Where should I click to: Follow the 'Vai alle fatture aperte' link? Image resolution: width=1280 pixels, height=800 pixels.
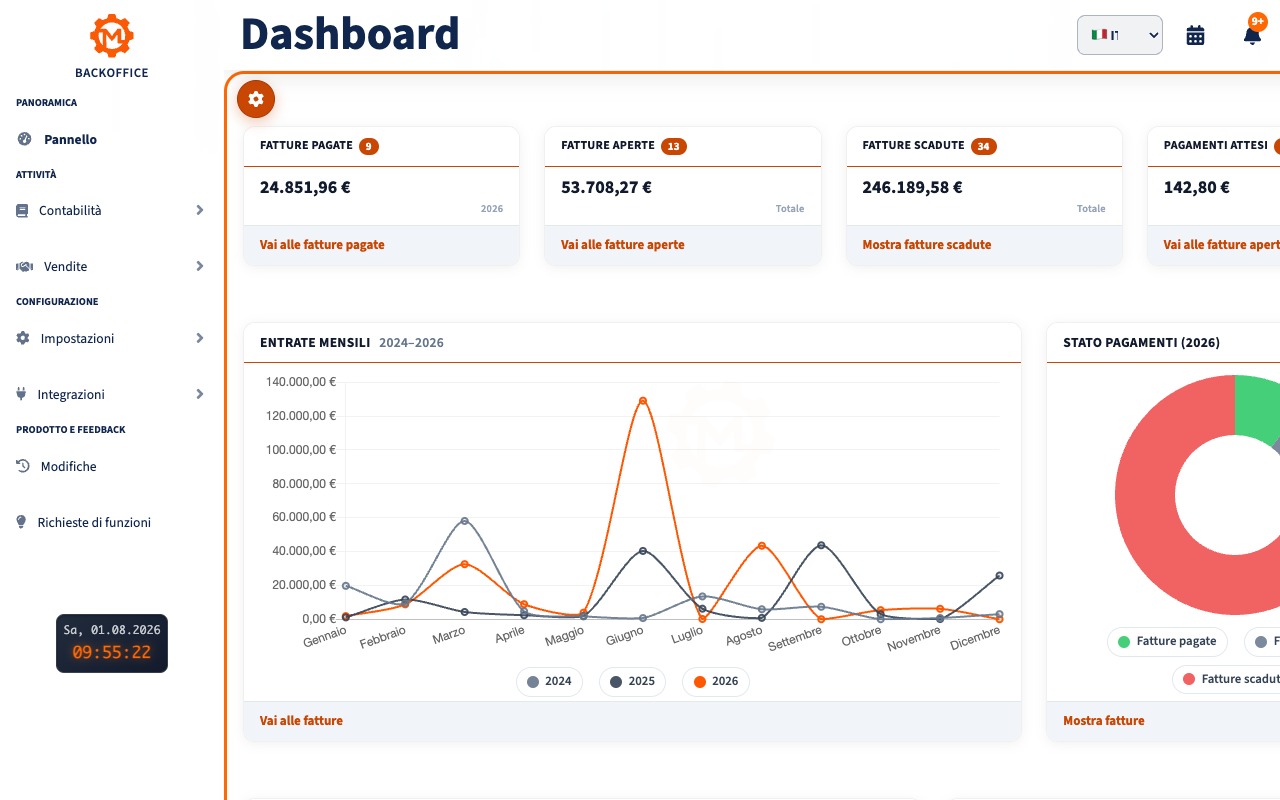(x=622, y=245)
